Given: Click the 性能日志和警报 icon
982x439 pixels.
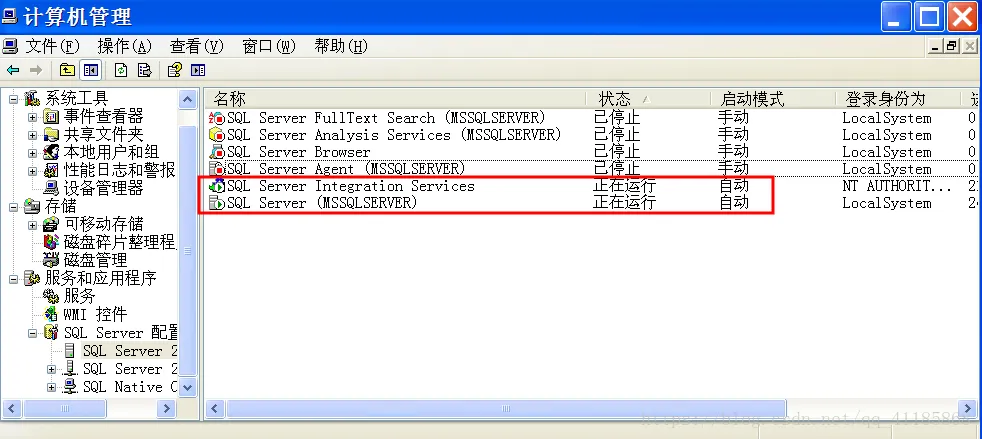Looking at the screenshot, I should [x=51, y=170].
